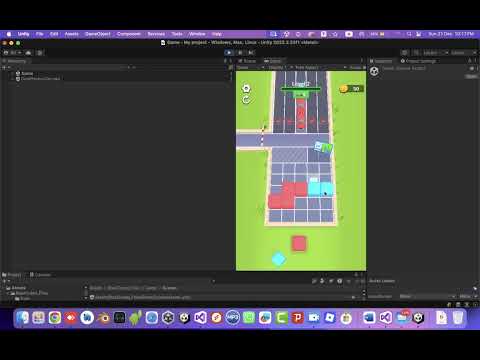The image size is (480, 360).
Task: Click the version control icon in toolbar
Action: pyautogui.click(x=40, y=53)
